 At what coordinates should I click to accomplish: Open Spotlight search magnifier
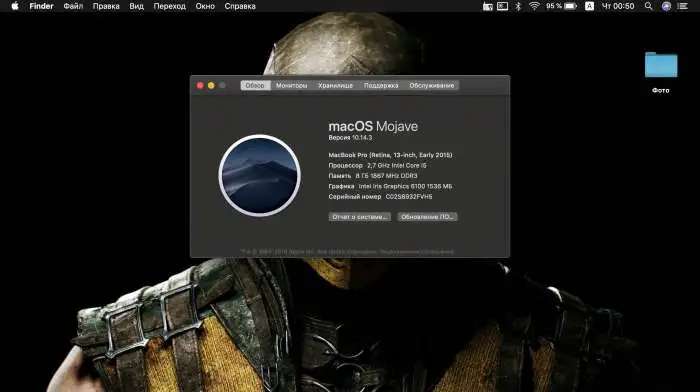pyautogui.click(x=648, y=6)
